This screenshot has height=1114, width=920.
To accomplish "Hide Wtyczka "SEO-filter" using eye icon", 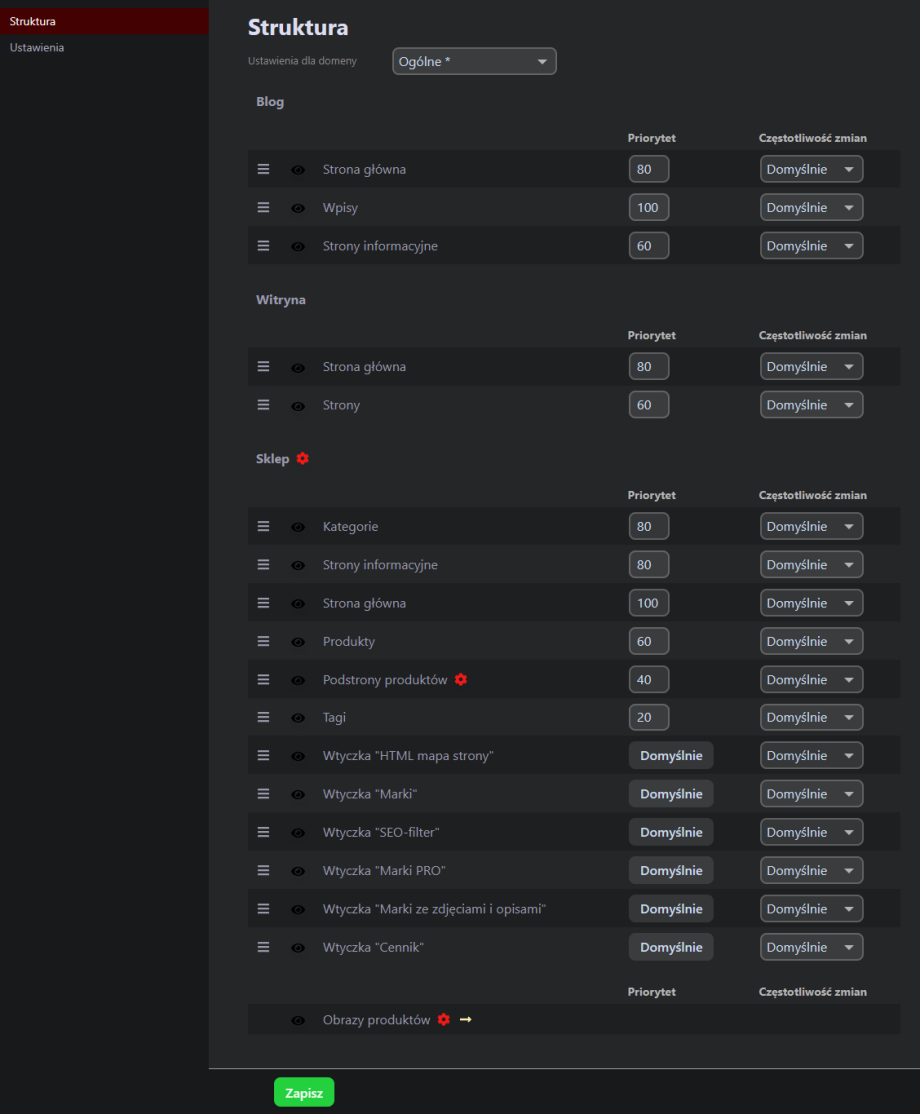I will (298, 833).
